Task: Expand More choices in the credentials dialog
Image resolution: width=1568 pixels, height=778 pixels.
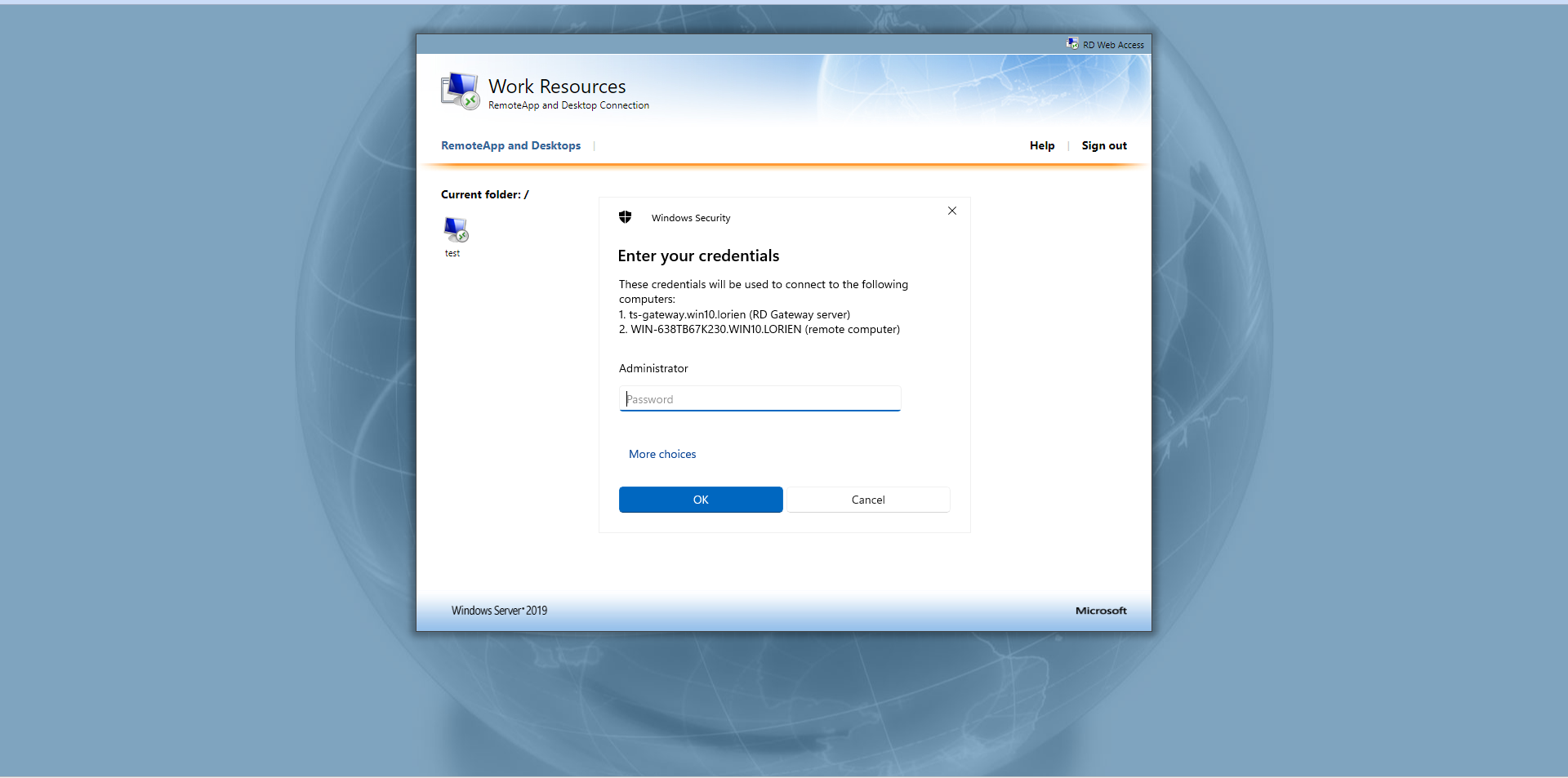Action: 661,454
